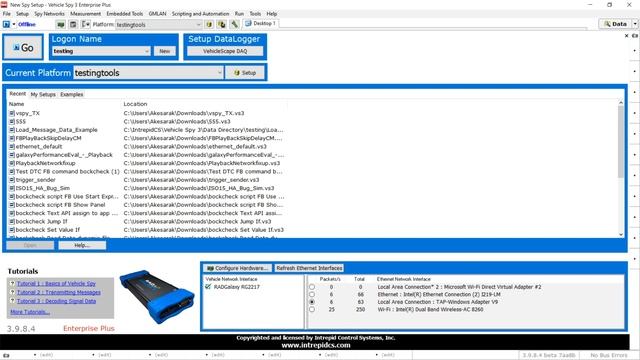Screen dimensions: 640x360
Task: Open the Tools menu
Action: [x=255, y=13]
